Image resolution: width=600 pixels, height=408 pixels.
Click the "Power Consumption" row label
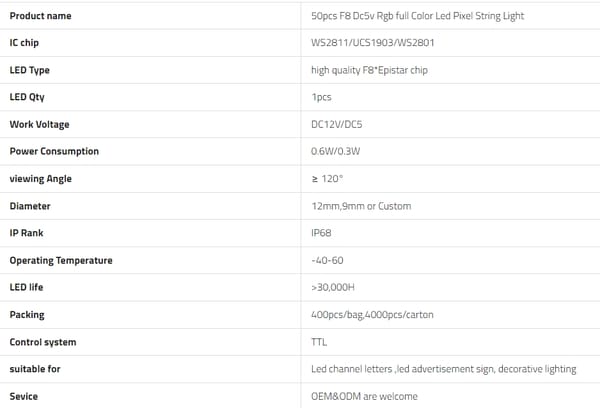(x=54, y=152)
